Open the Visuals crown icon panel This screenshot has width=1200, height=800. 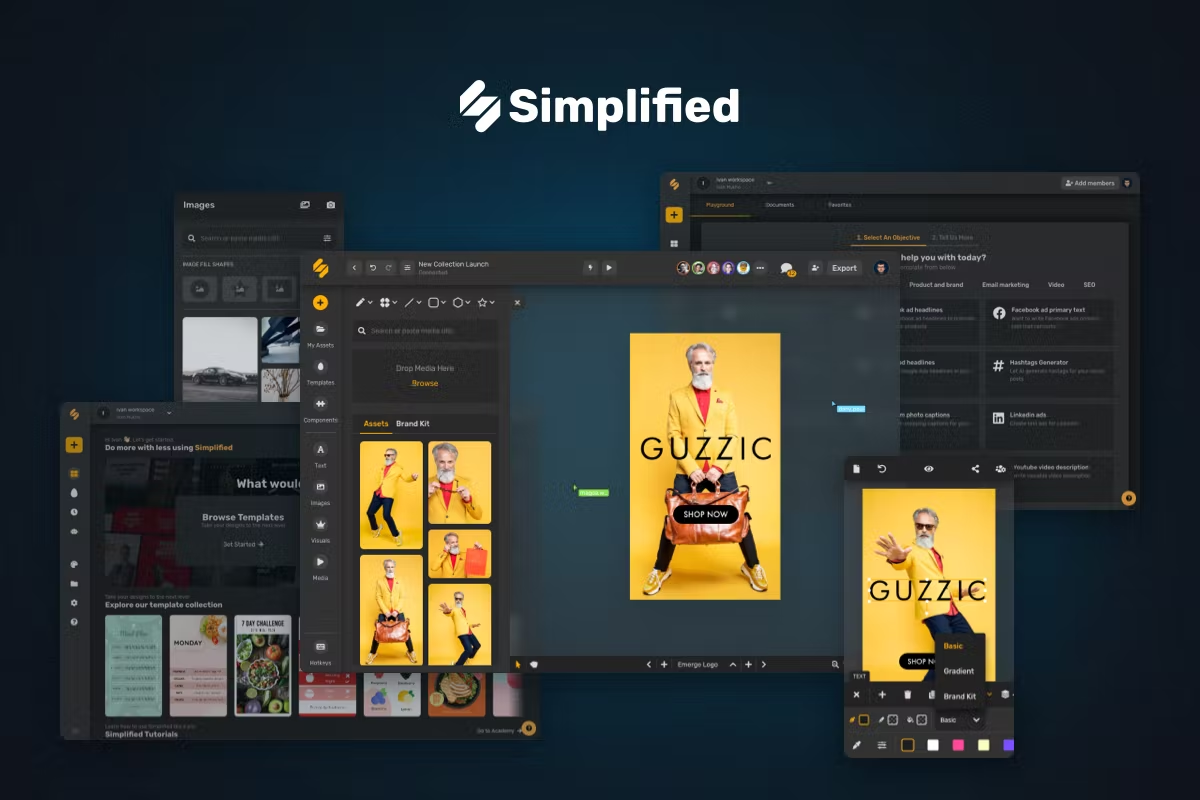tap(320, 528)
